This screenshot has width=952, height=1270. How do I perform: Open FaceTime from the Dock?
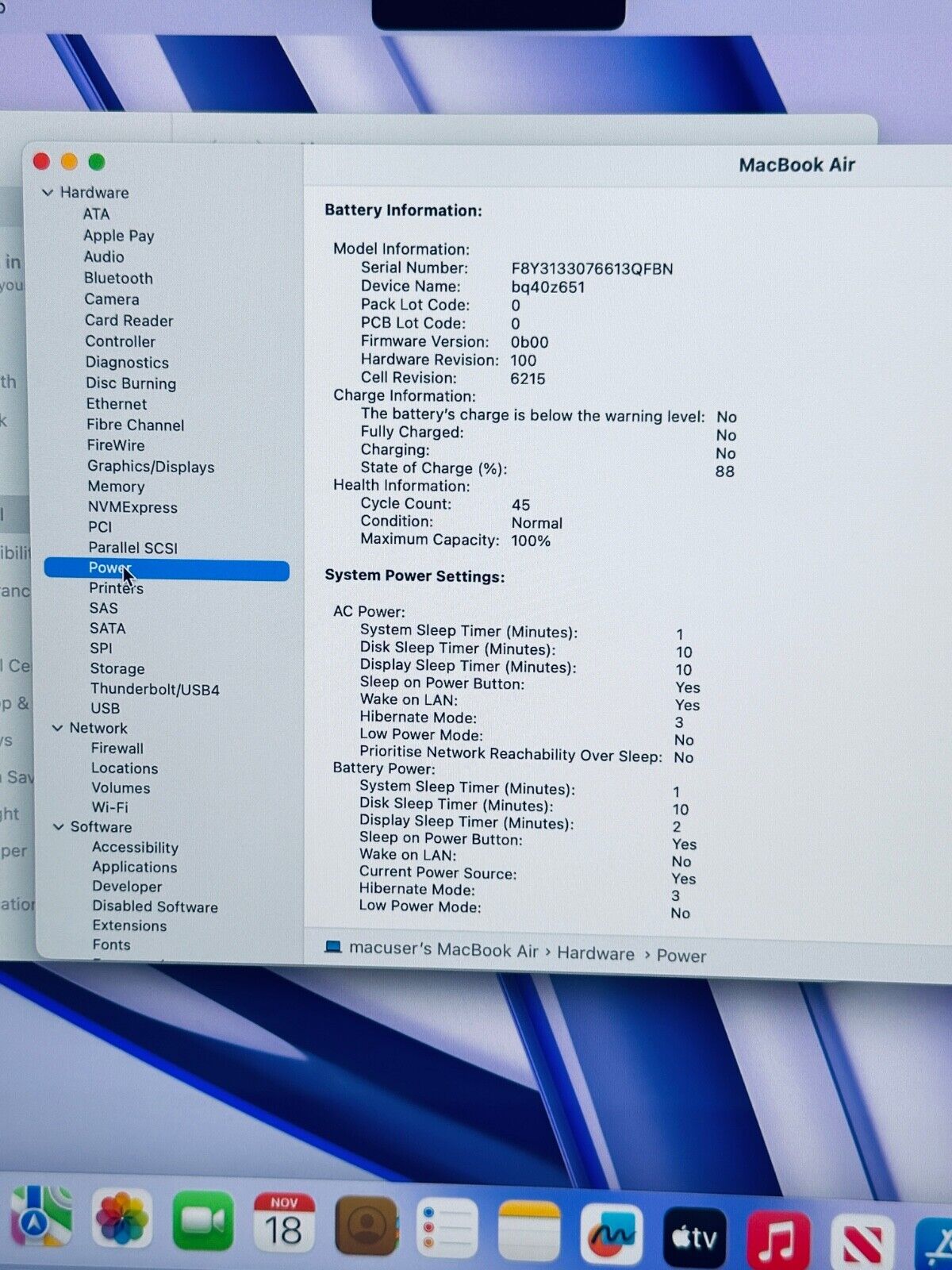(x=203, y=1221)
